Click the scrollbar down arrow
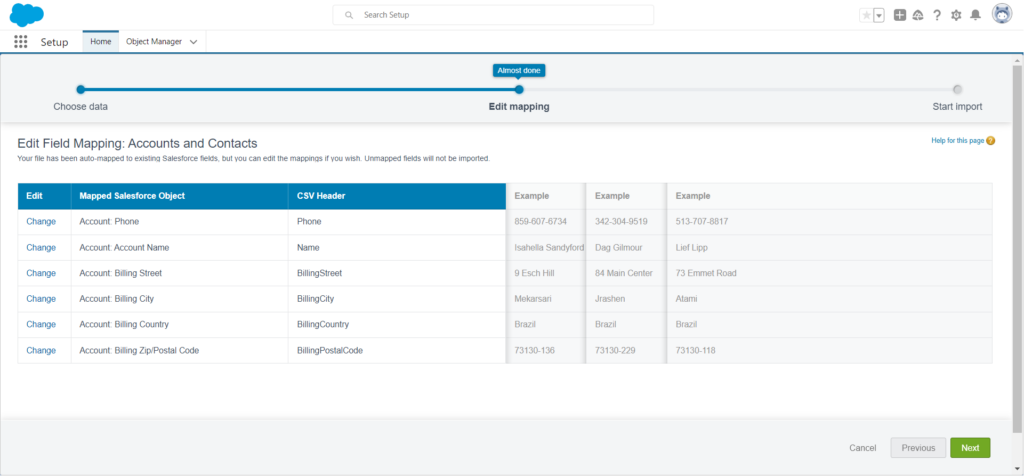 coord(1017,468)
